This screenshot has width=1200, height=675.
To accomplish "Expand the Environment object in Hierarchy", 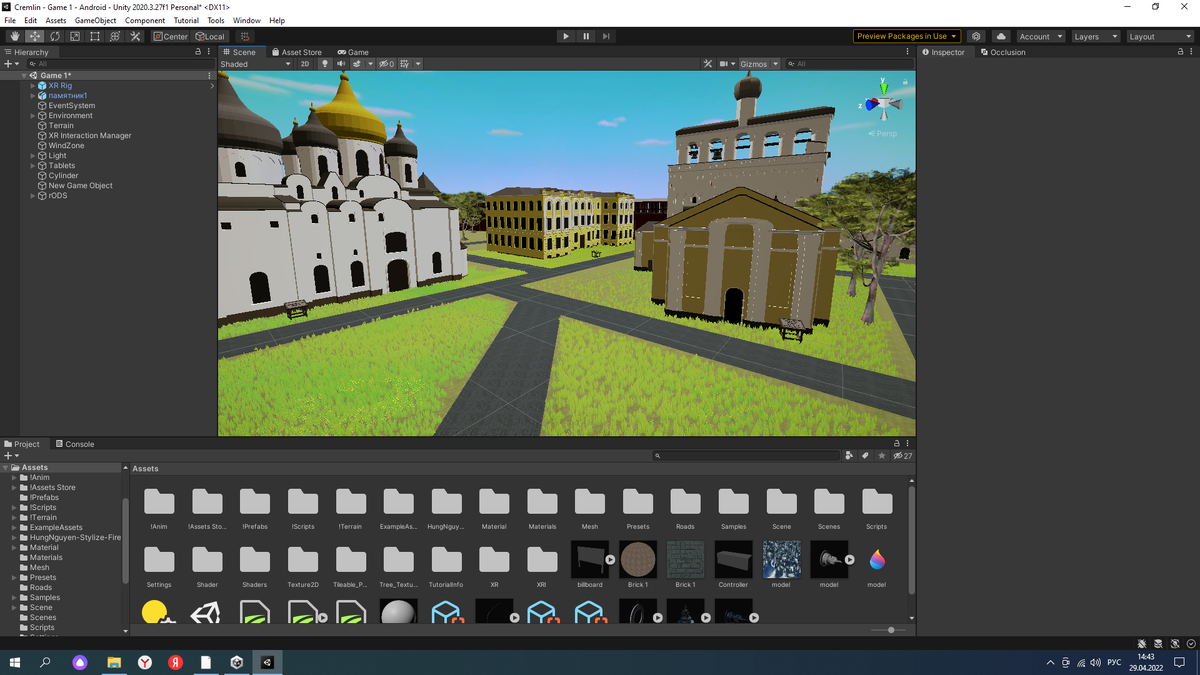I will (x=32, y=116).
